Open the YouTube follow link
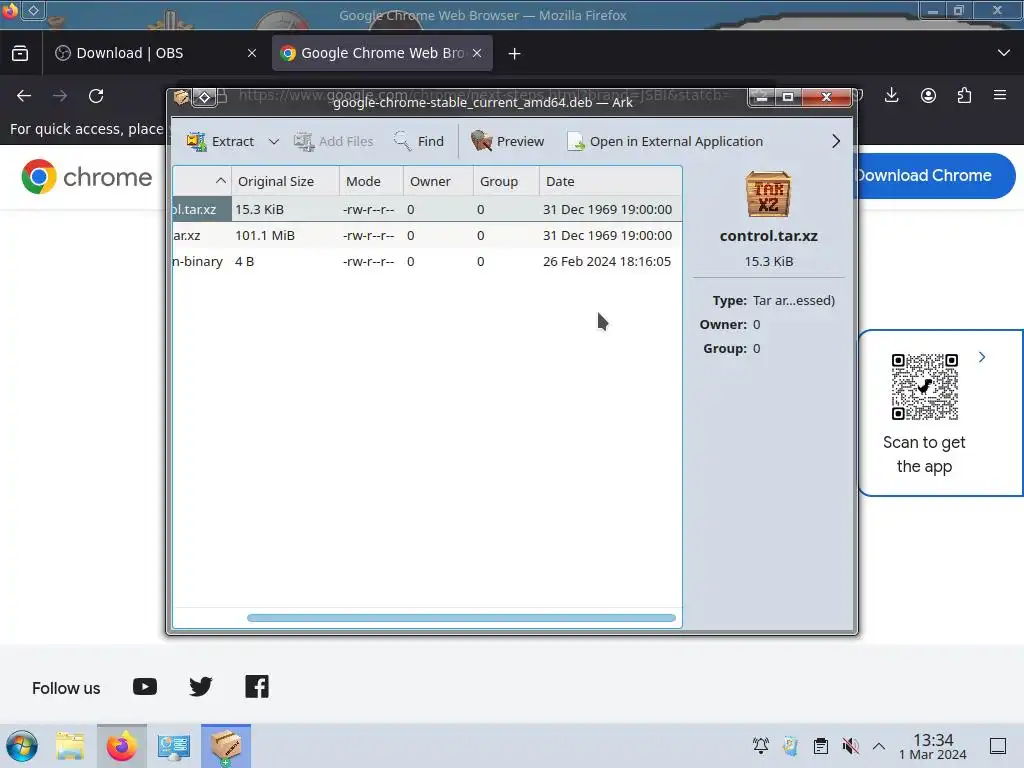This screenshot has height=768, width=1024. (x=145, y=686)
